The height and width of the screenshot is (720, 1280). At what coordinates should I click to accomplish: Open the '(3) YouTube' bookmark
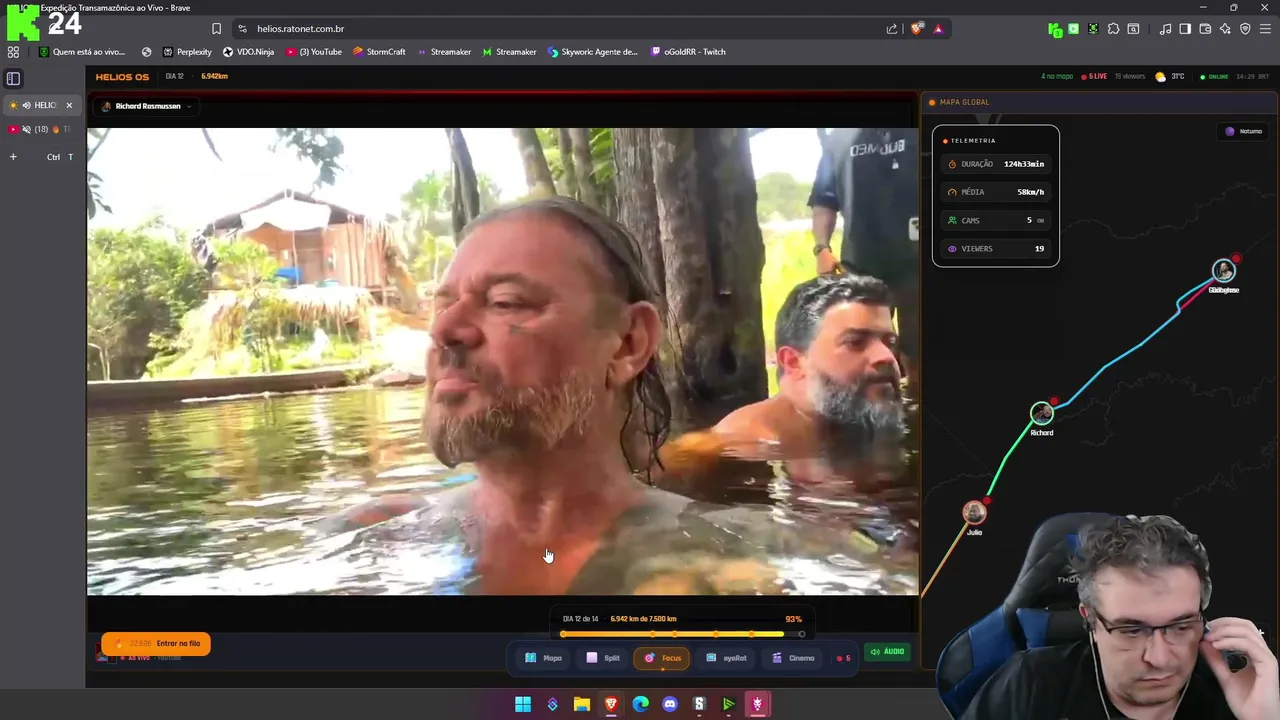(x=314, y=52)
